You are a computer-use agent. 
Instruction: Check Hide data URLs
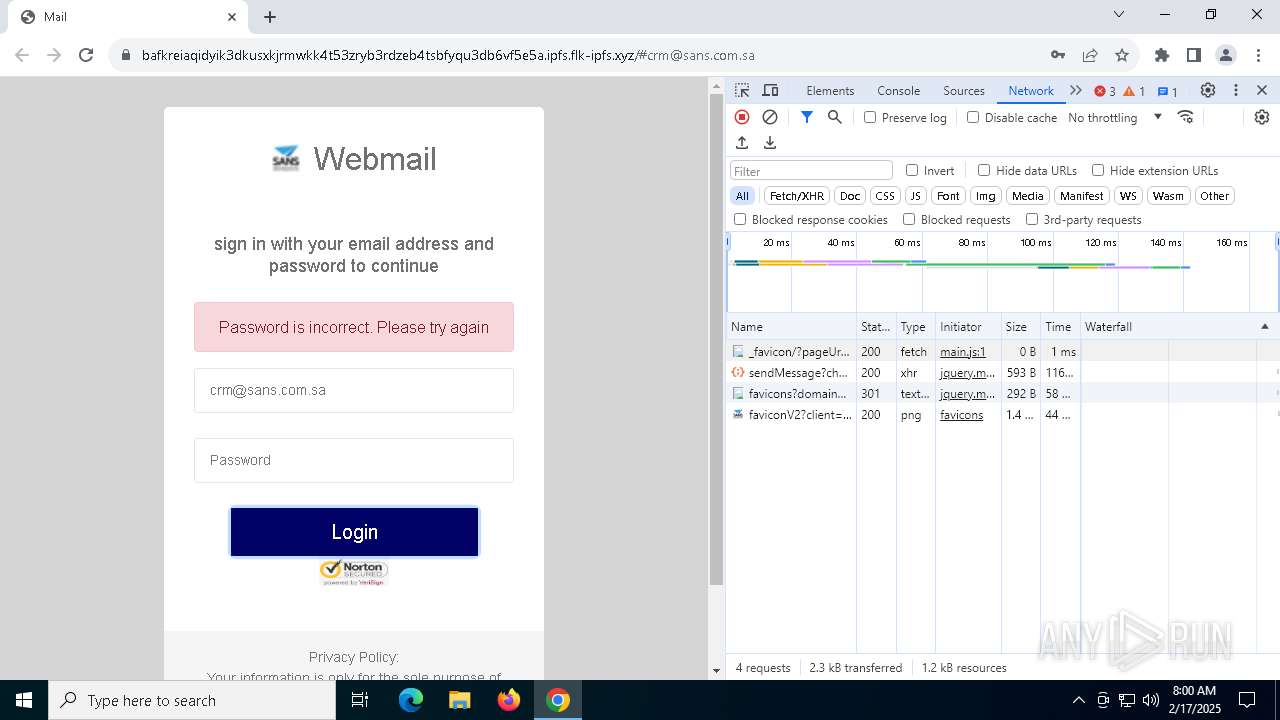pyautogui.click(x=984, y=170)
